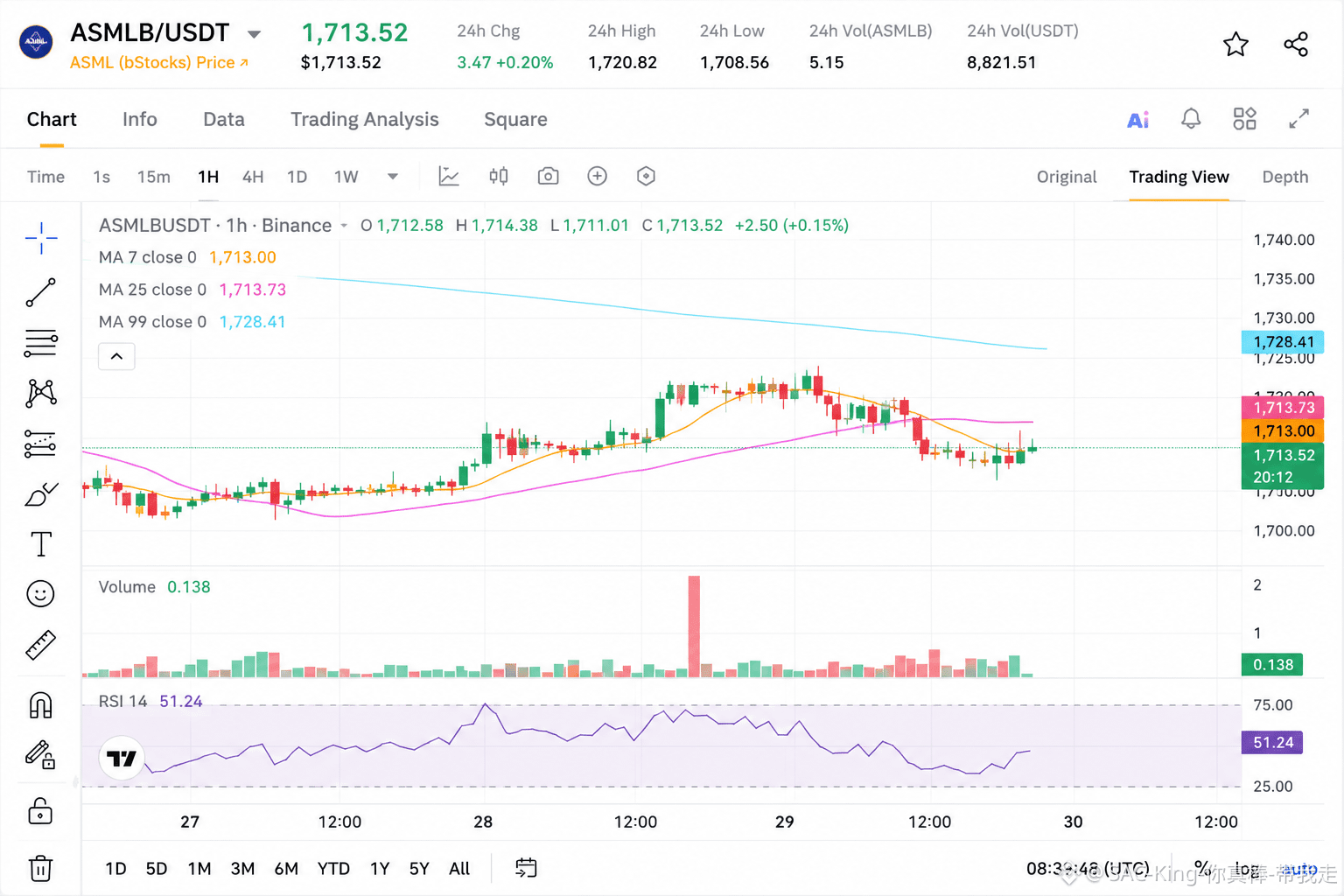Delete all drawings with trash icon
Viewport: 1344px width, 896px height.
click(41, 868)
